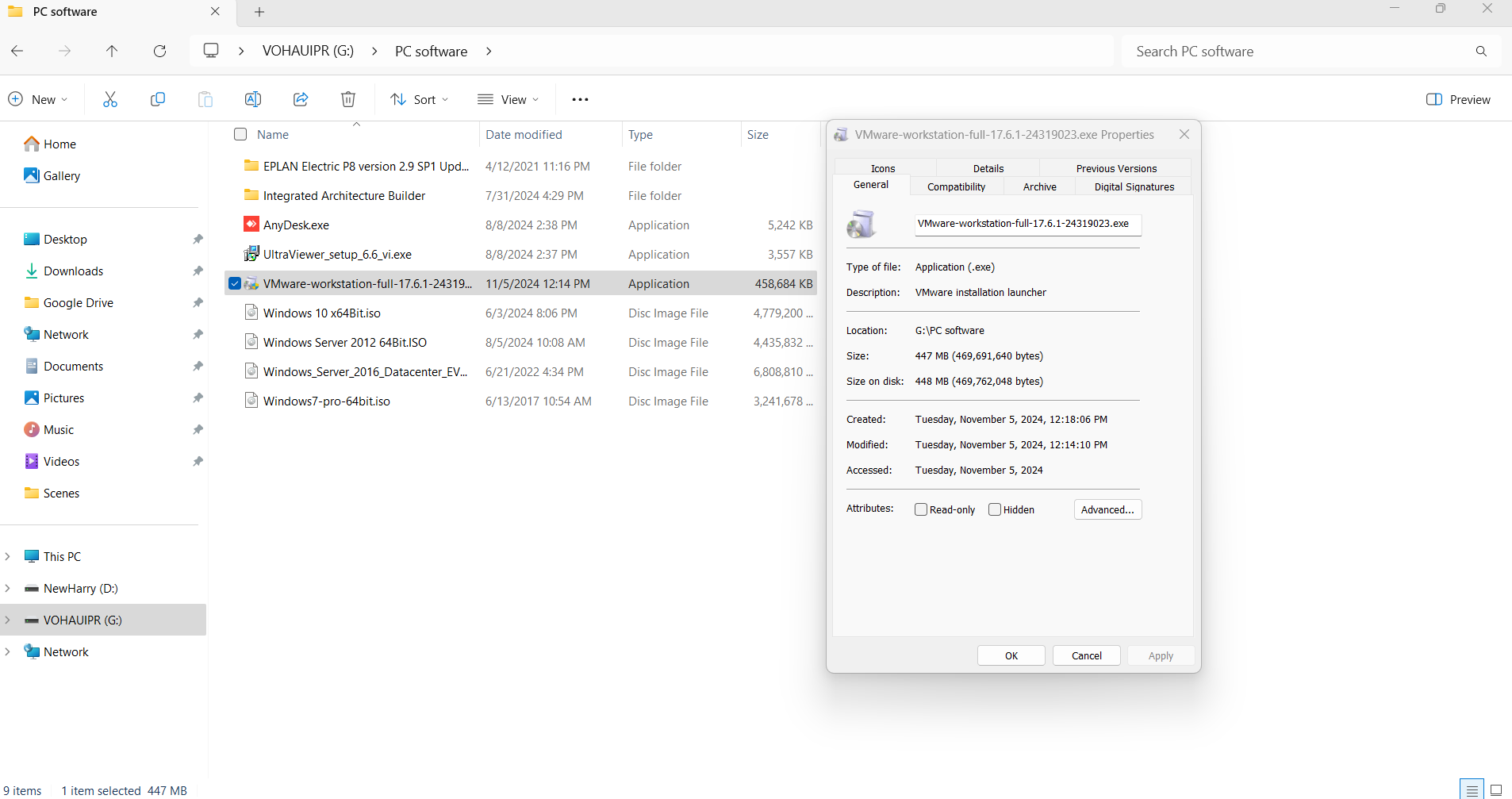The width and height of the screenshot is (1512, 799).
Task: Open the three-dots See more menu
Action: click(x=580, y=99)
